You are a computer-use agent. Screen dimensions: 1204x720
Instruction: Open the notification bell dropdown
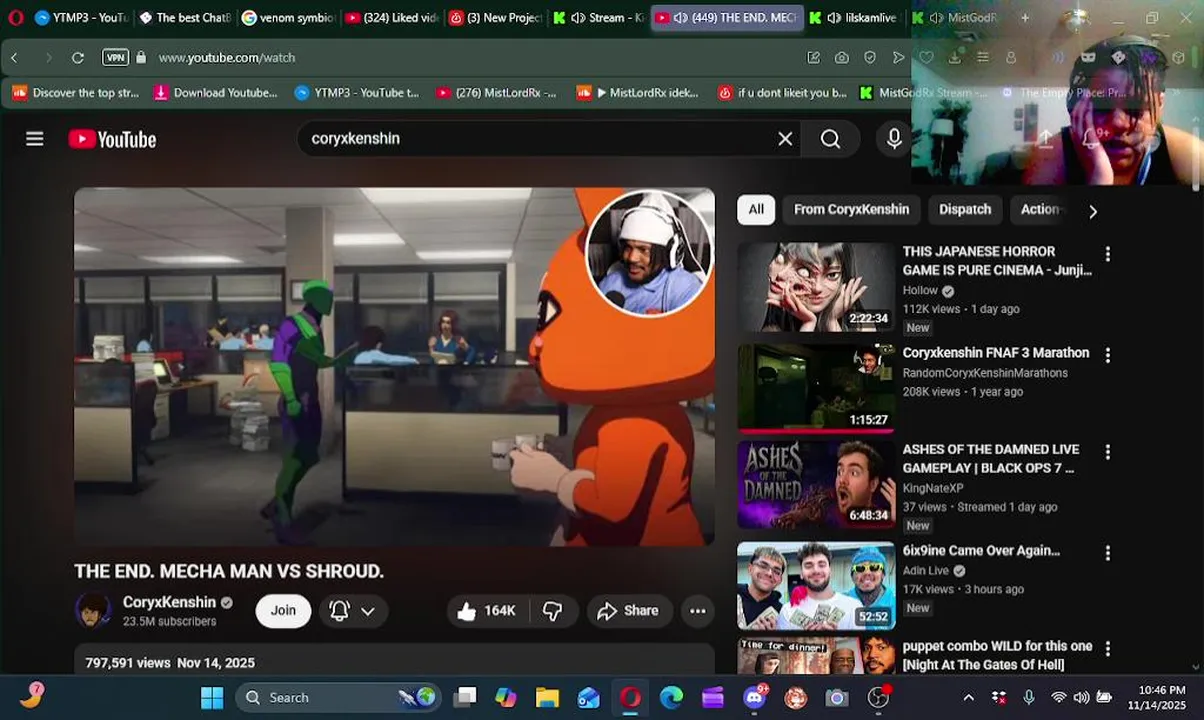tap(352, 611)
